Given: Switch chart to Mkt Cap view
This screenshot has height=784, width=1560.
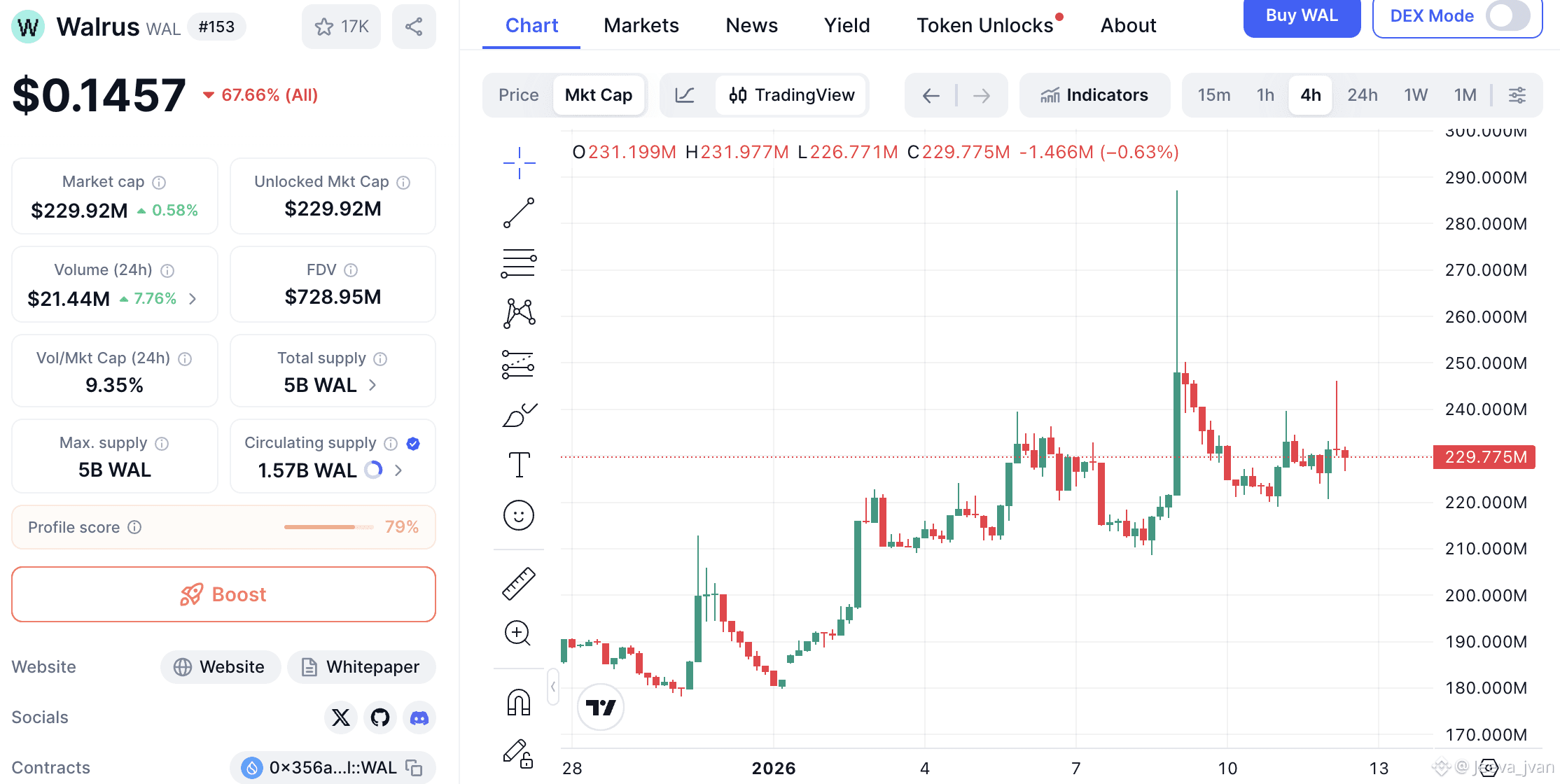Looking at the screenshot, I should 598,95.
